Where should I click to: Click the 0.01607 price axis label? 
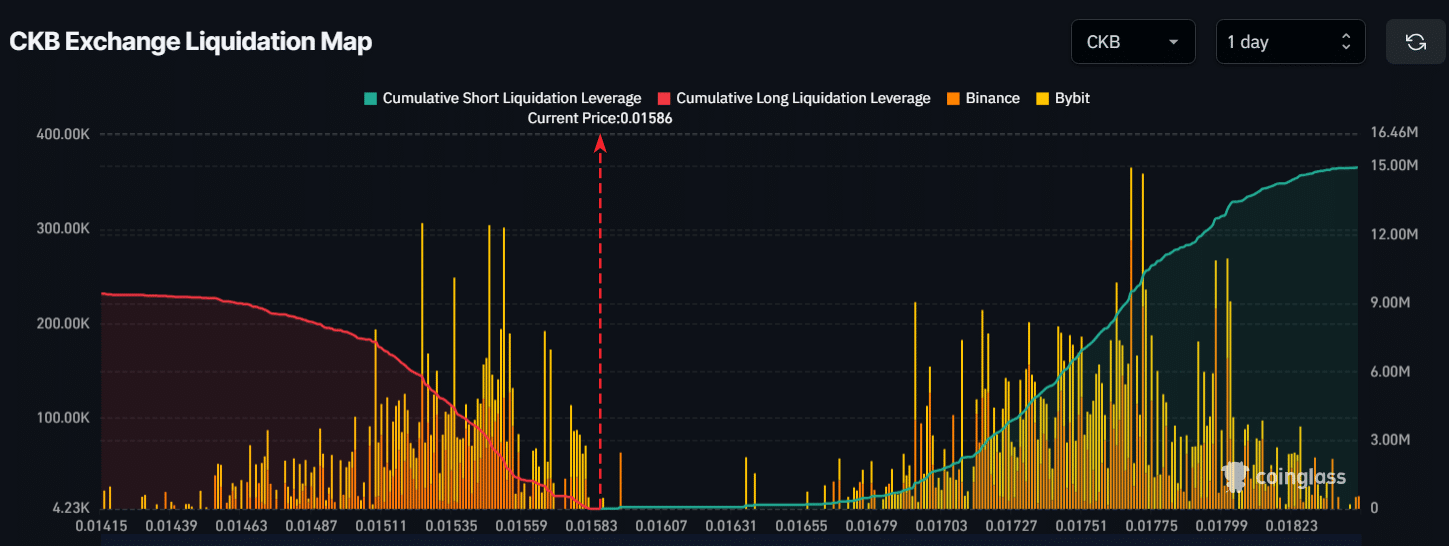(x=660, y=525)
